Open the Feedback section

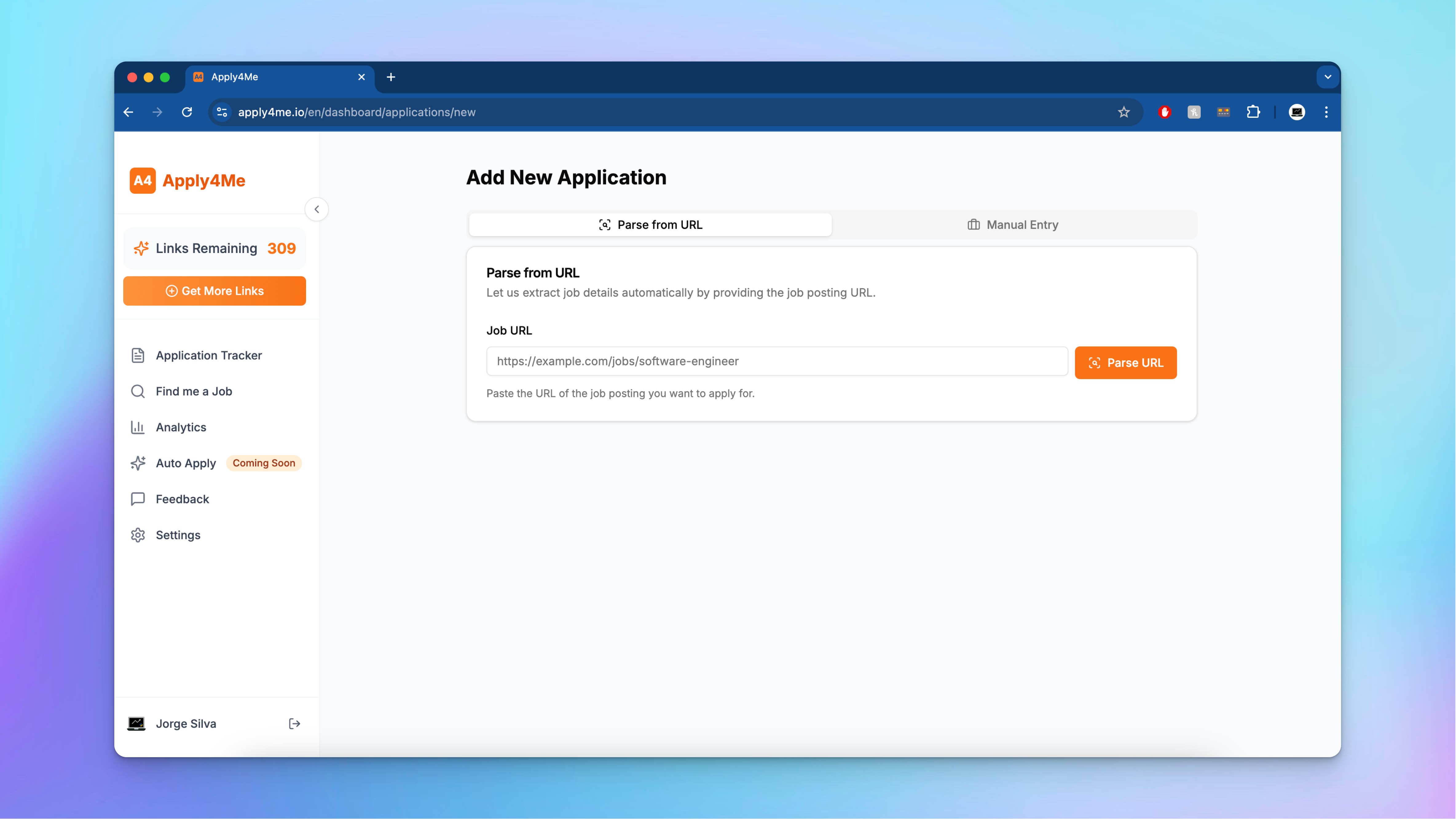click(x=182, y=499)
